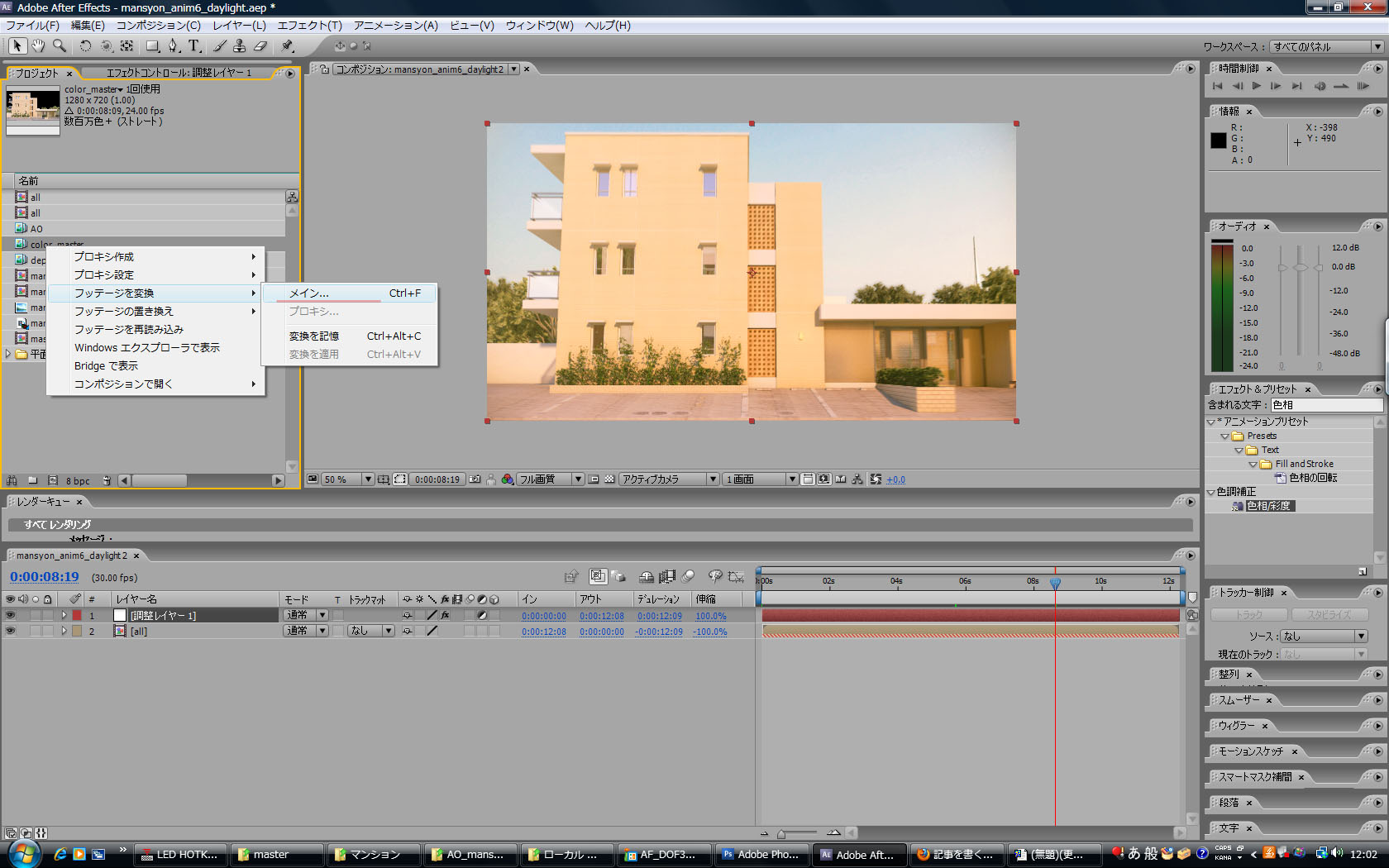Viewport: 1389px width, 868px height.
Task: Open the 50 % magnification dropdown
Action: click(x=347, y=479)
